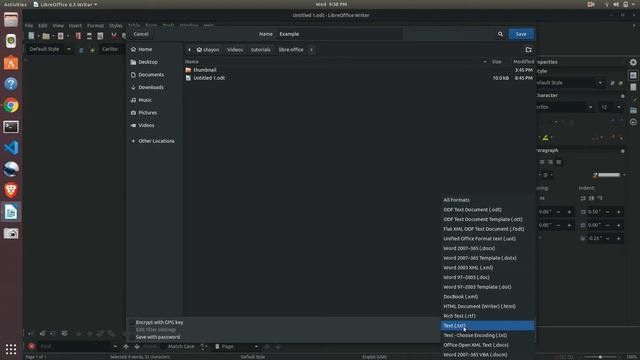Sort files by the Name column header
Image resolution: width=640 pixels, height=360 pixels.
[x=192, y=62]
